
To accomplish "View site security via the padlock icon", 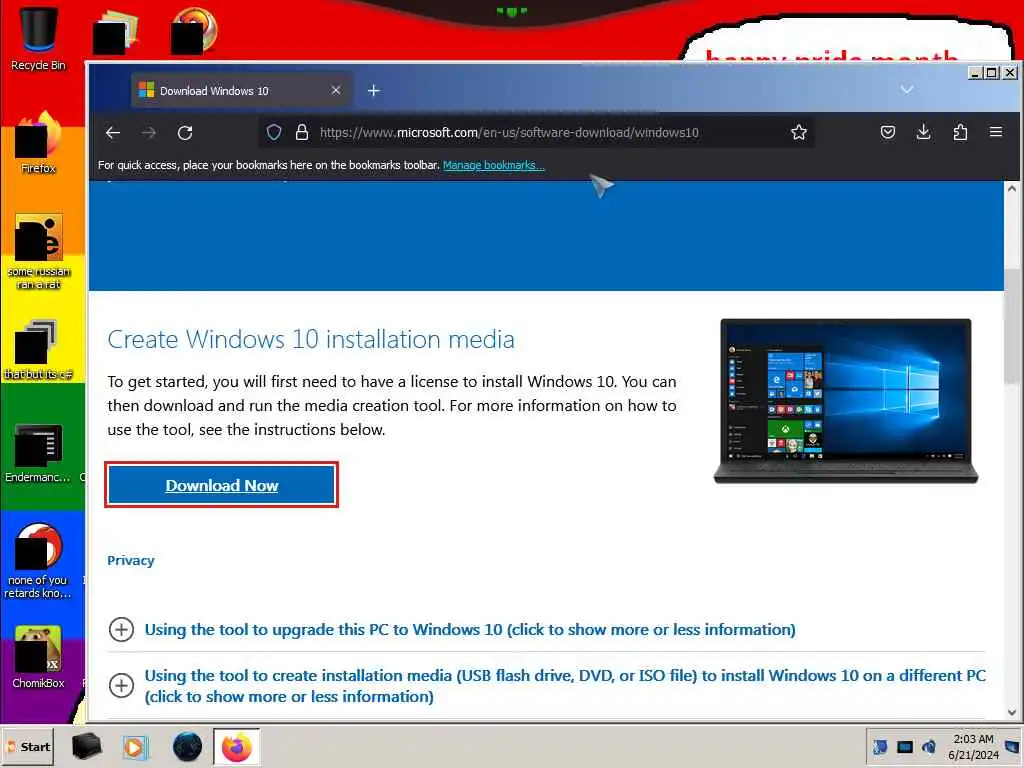I will [x=302, y=133].
